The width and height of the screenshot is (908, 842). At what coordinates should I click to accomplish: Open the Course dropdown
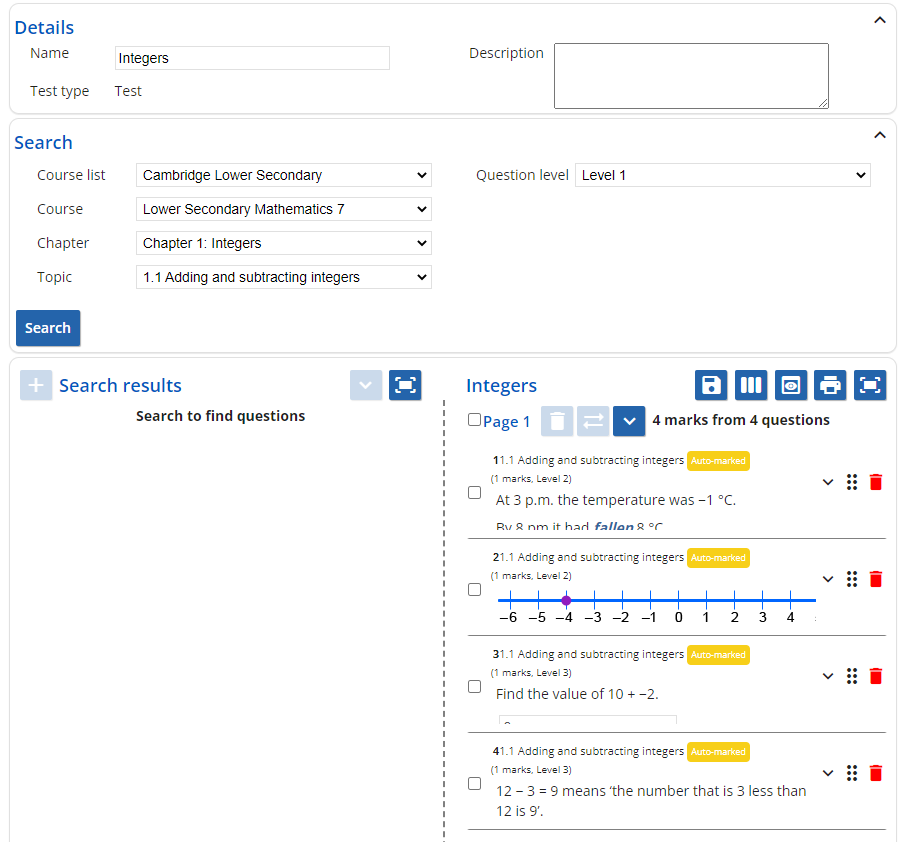[284, 209]
